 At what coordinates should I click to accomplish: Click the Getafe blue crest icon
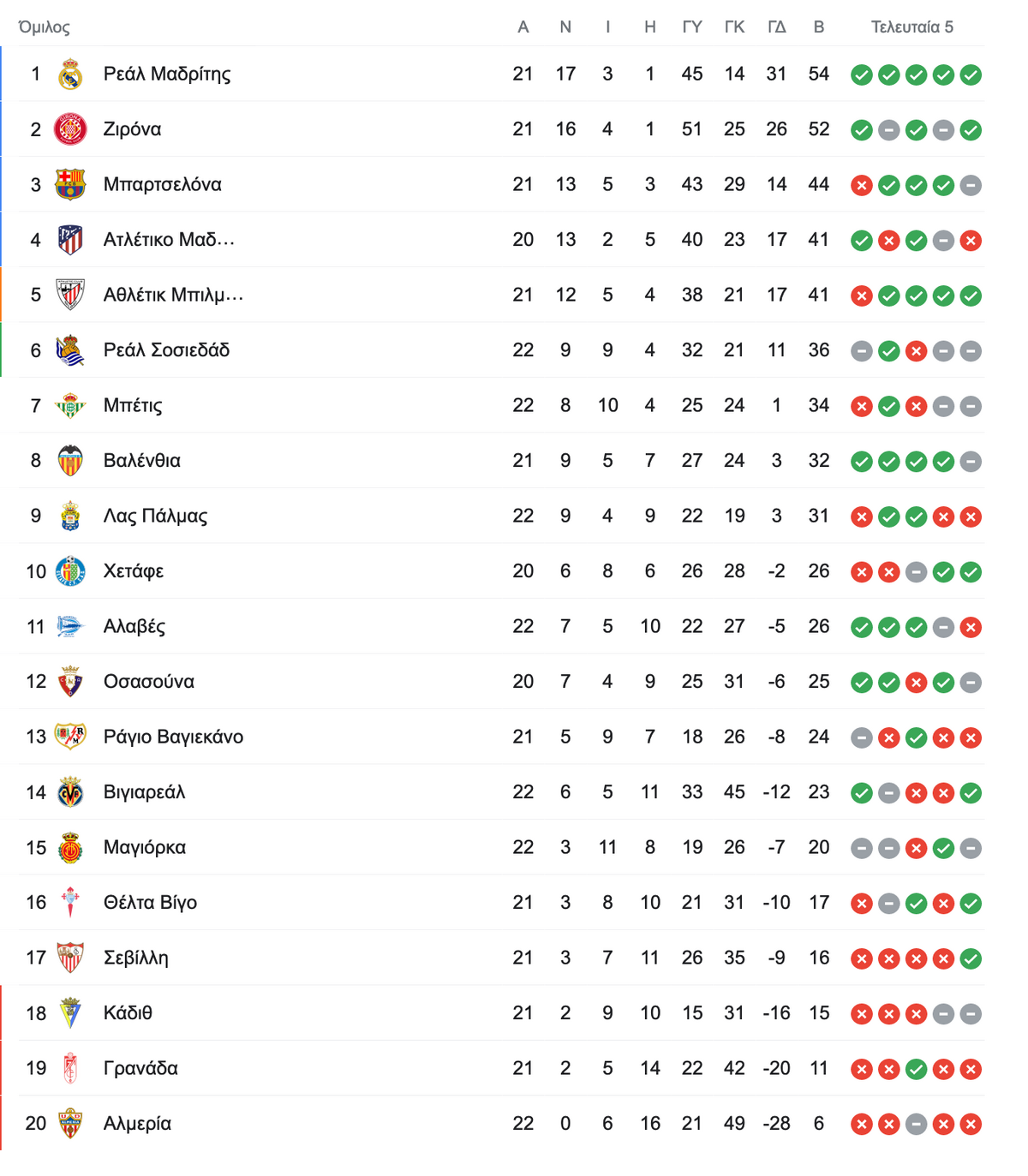click(x=70, y=571)
